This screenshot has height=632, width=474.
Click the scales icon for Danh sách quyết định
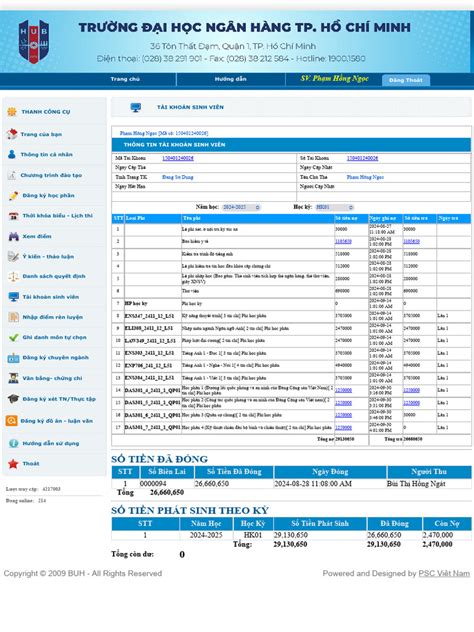(13, 276)
